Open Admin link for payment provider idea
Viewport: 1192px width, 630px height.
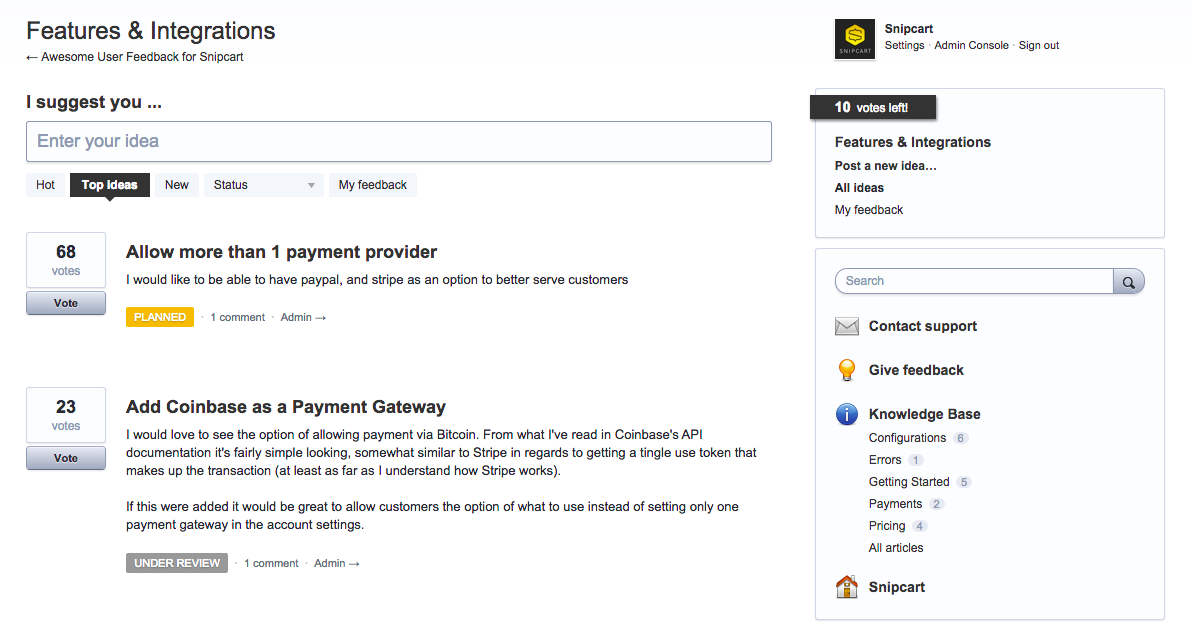coord(303,318)
